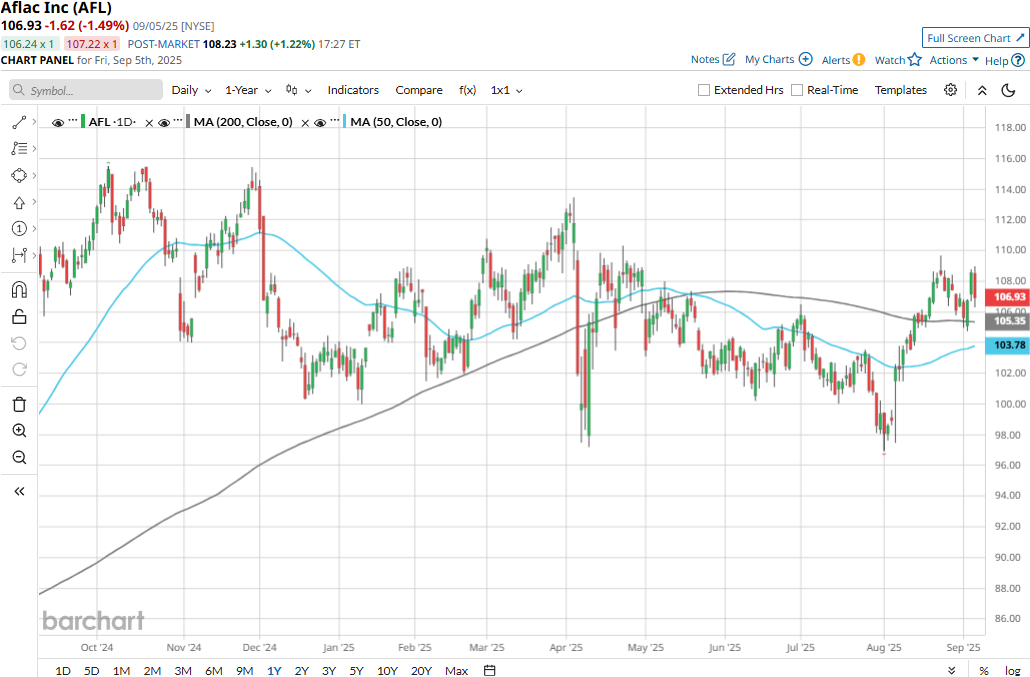1030x677 pixels.
Task: Zoom in on the chart
Action: point(19,431)
